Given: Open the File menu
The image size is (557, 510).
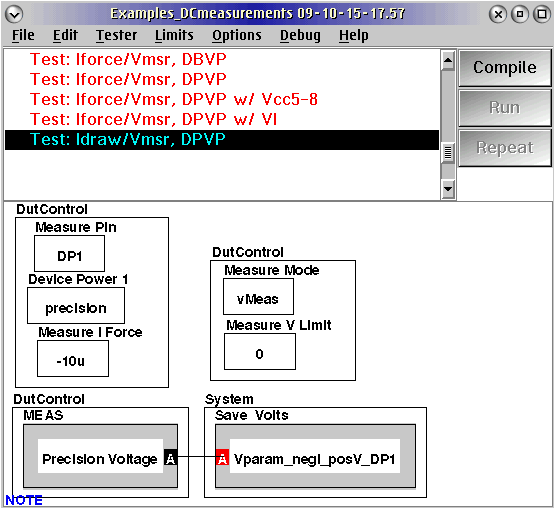Looking at the screenshot, I should point(23,35).
